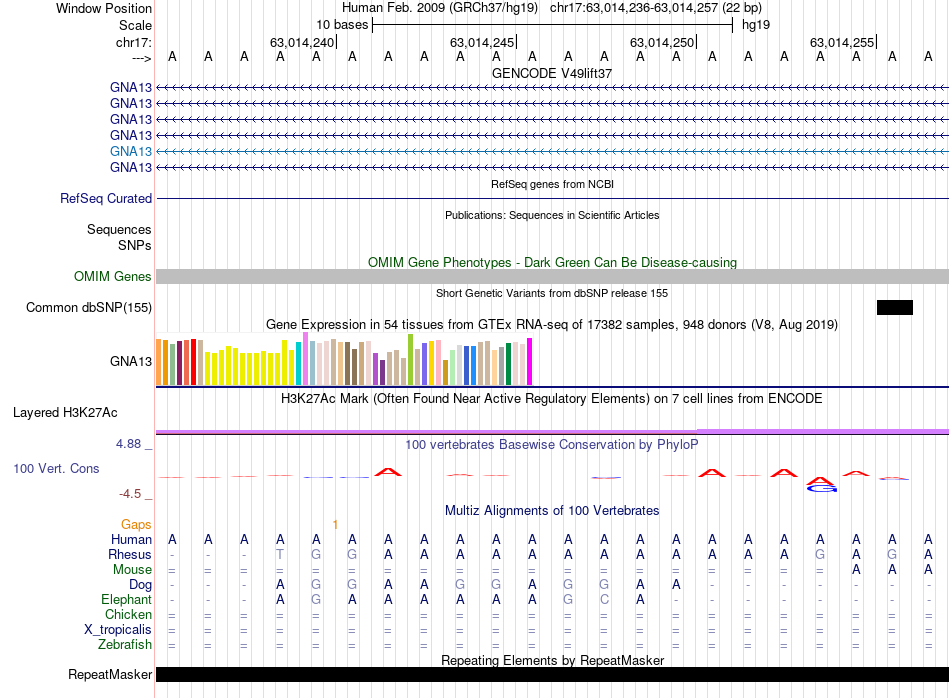Click the Multiz Alignments of 100 Vertebrates title

pos(552,510)
